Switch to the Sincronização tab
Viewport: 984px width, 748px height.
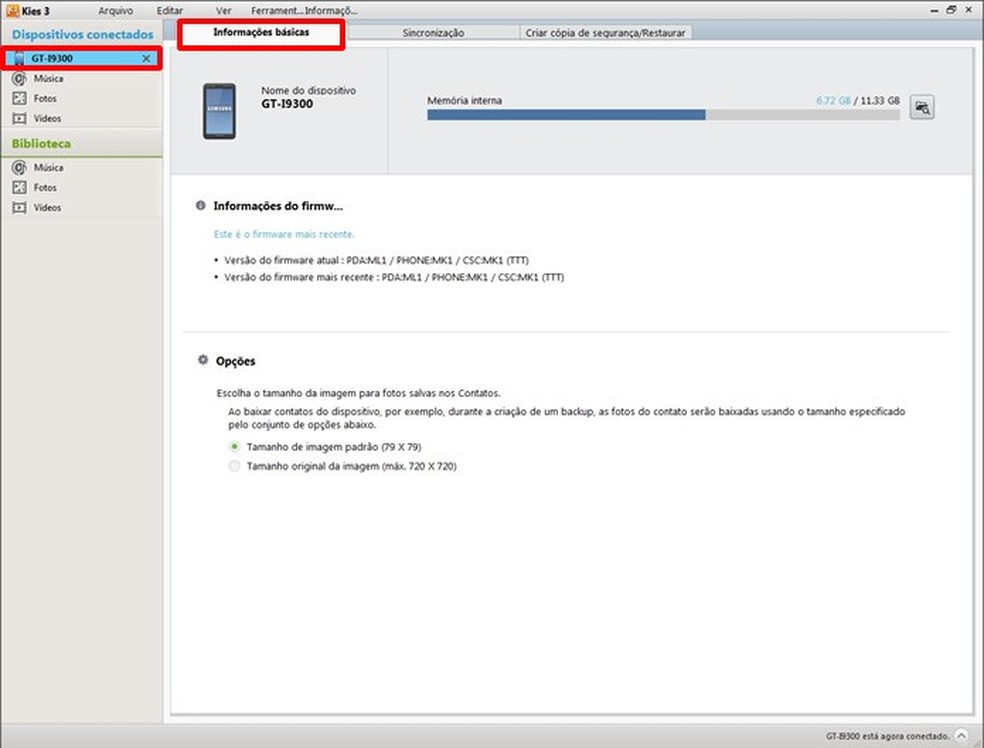435,31
